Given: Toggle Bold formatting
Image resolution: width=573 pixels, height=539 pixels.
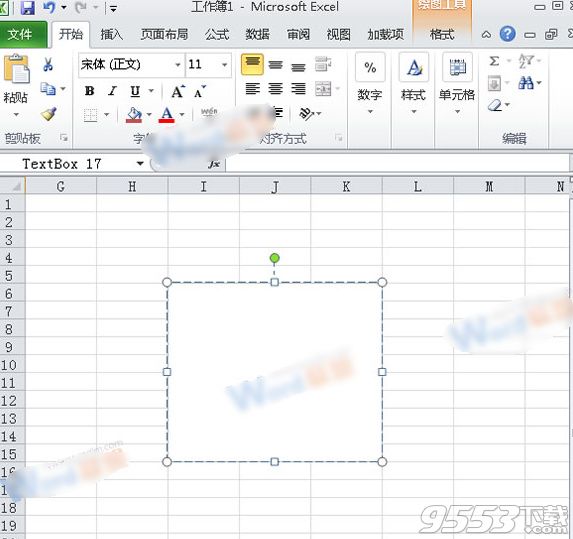Looking at the screenshot, I should pos(90,91).
